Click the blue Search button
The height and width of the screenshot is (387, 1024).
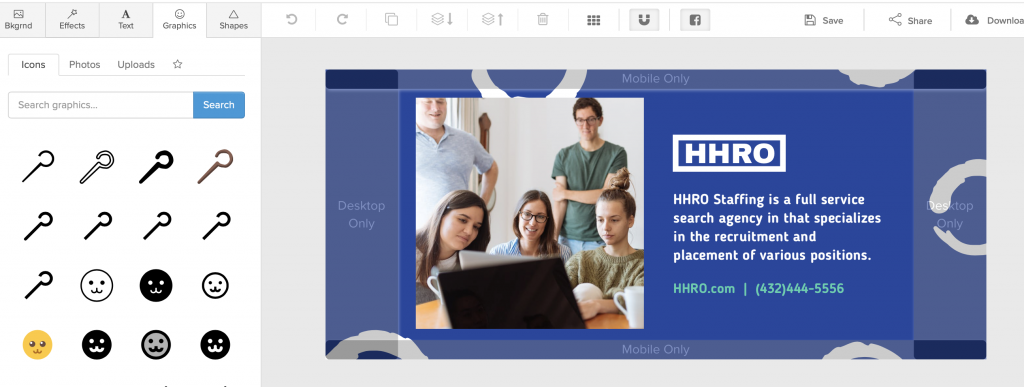(219, 104)
